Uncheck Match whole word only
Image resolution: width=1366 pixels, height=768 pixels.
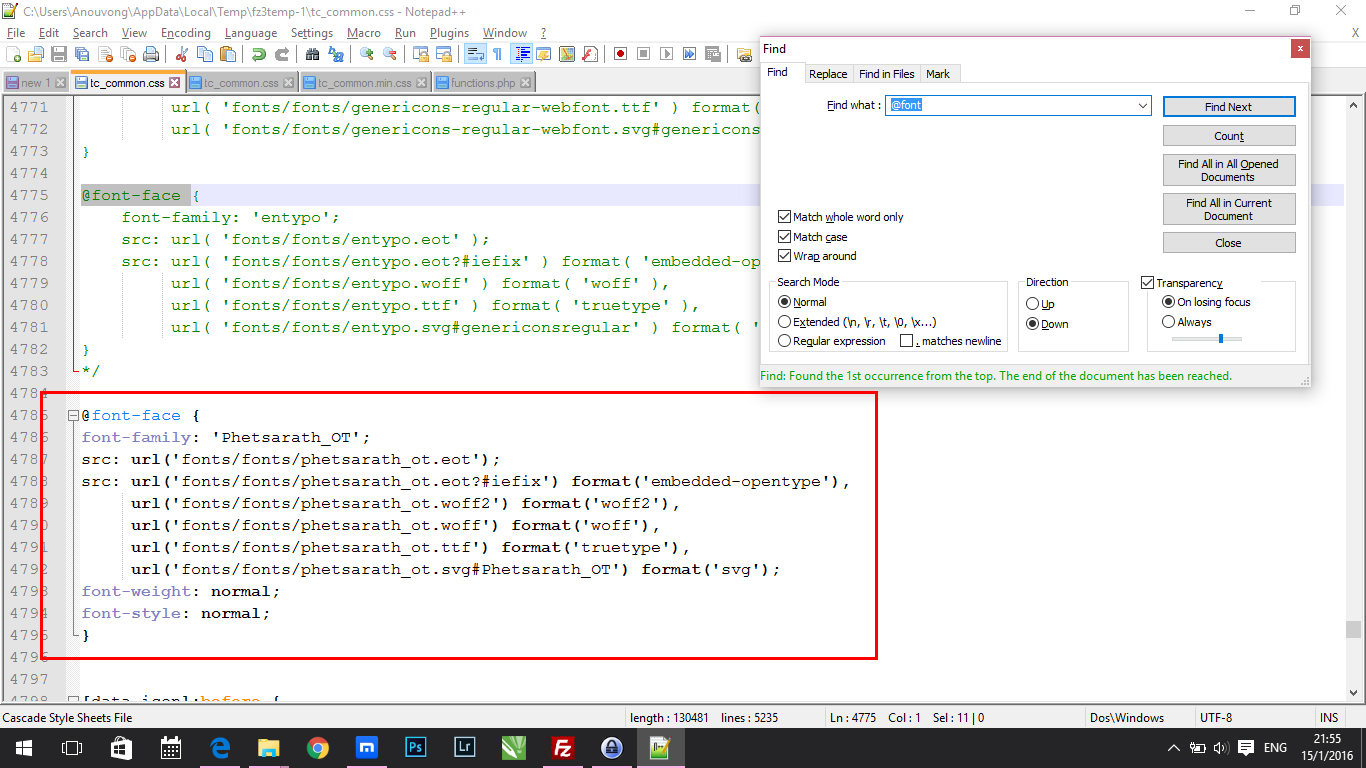[785, 217]
